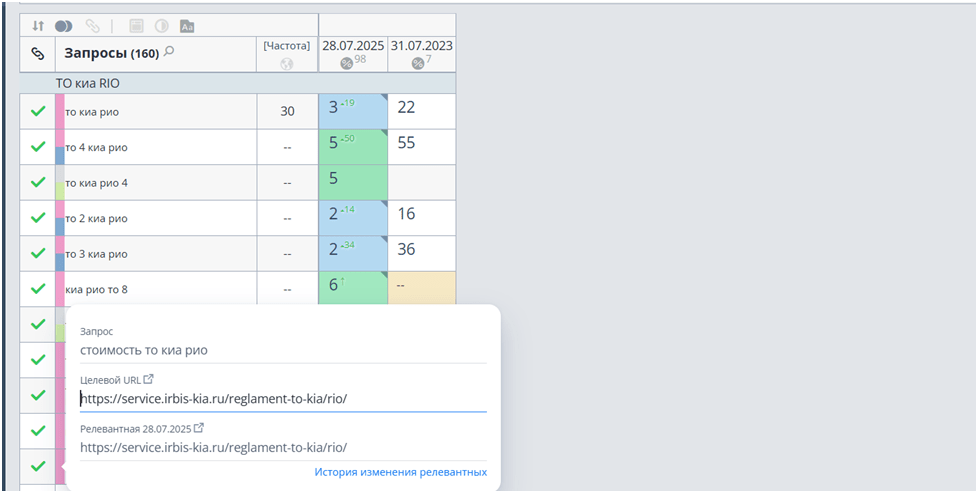Viewport: 978px width, 493px height.
Task: Click the globe icon under Частота
Action: tap(287, 64)
